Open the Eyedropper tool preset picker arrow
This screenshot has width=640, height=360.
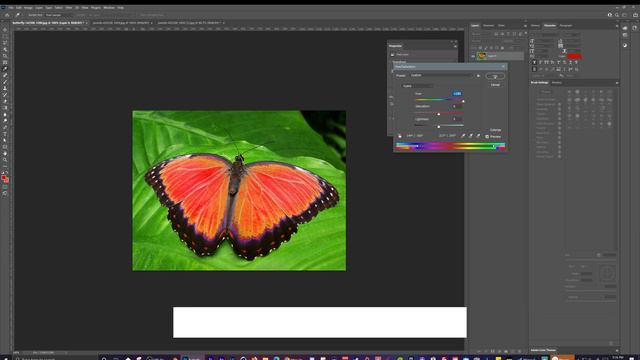[x=23, y=15]
